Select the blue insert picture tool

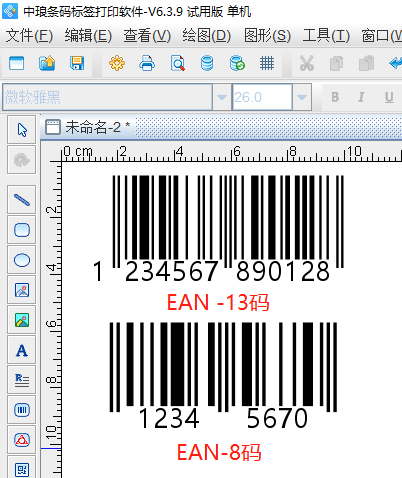pyautogui.click(x=22, y=290)
